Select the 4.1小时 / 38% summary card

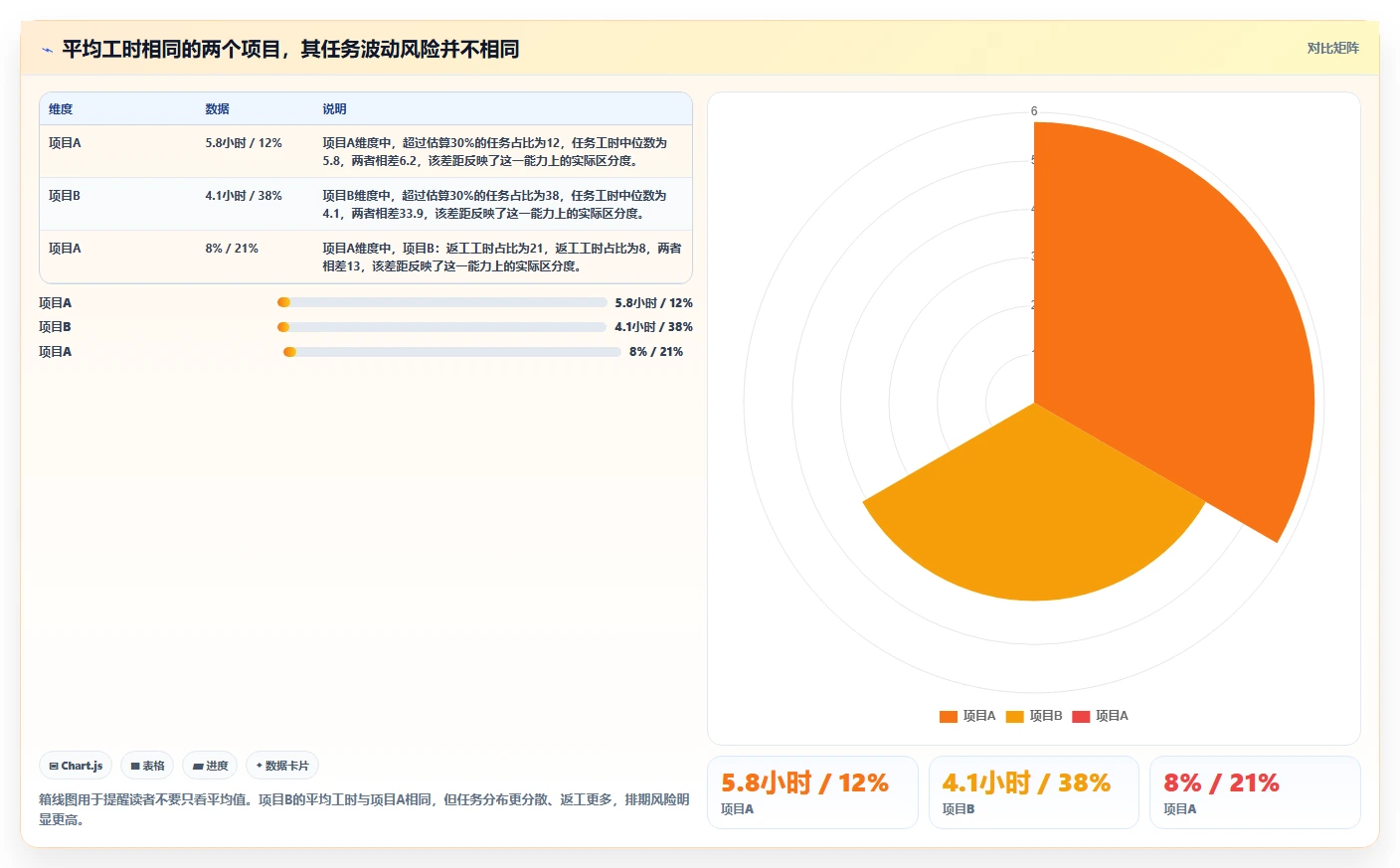[1034, 792]
